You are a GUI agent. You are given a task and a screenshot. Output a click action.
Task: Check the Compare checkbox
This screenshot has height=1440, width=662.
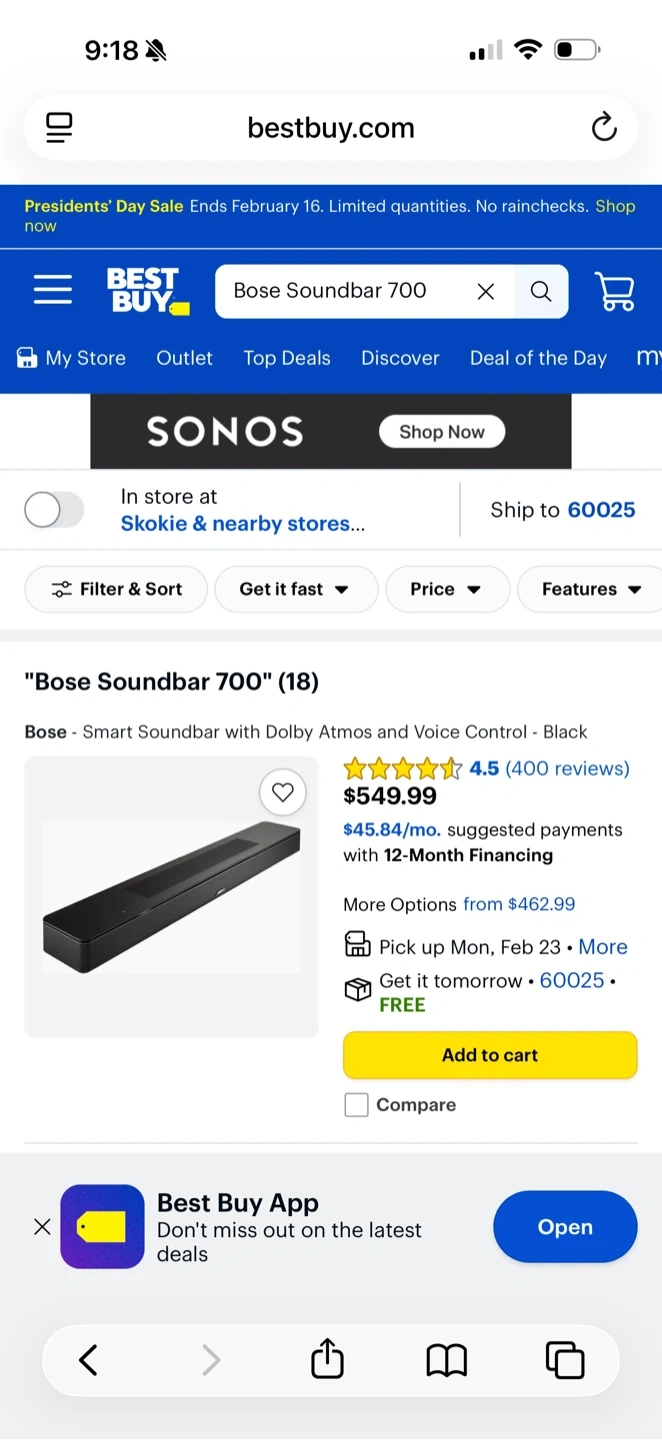(356, 1105)
